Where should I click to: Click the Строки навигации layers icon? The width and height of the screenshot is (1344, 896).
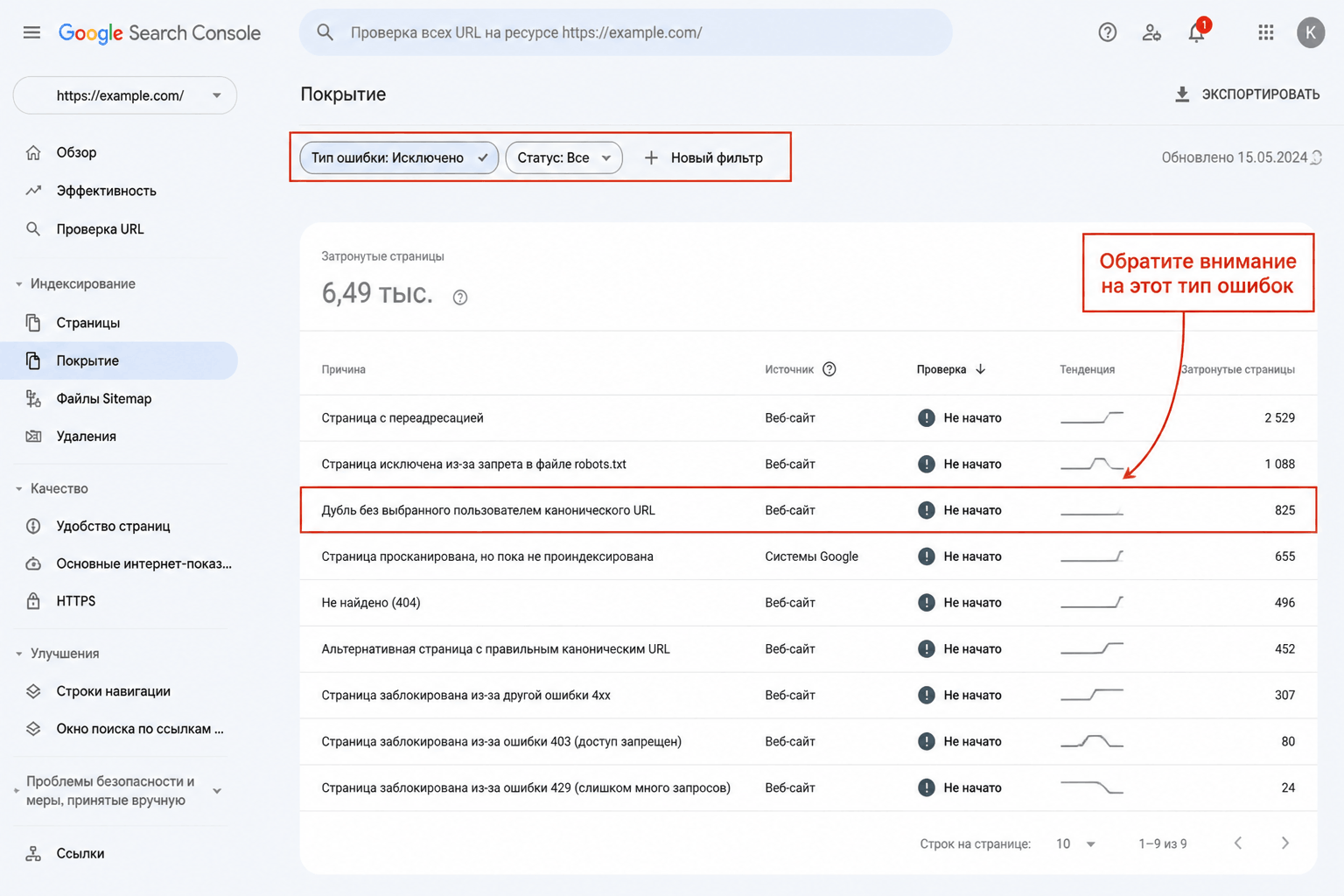33,691
